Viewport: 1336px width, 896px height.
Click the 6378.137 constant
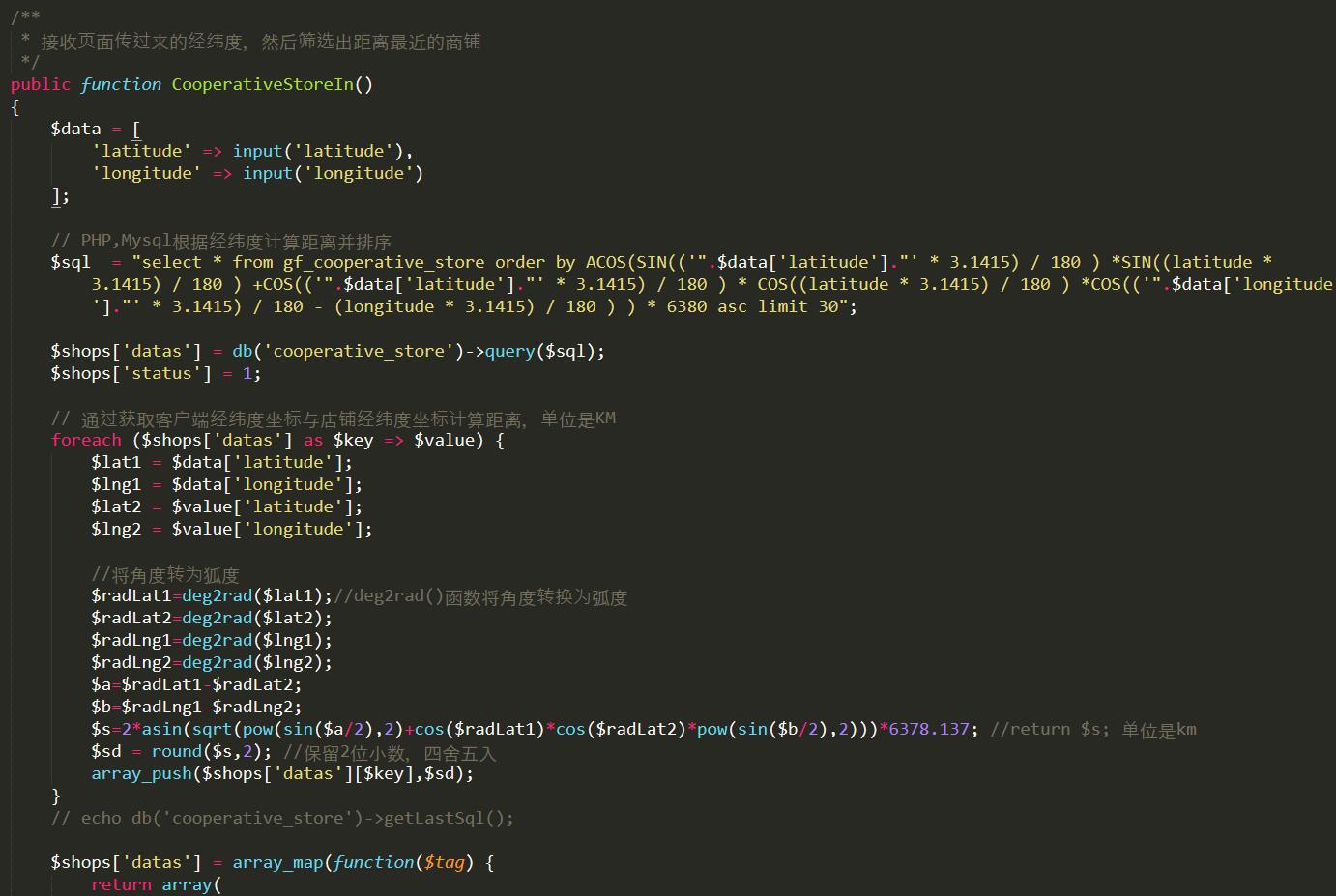click(928, 729)
